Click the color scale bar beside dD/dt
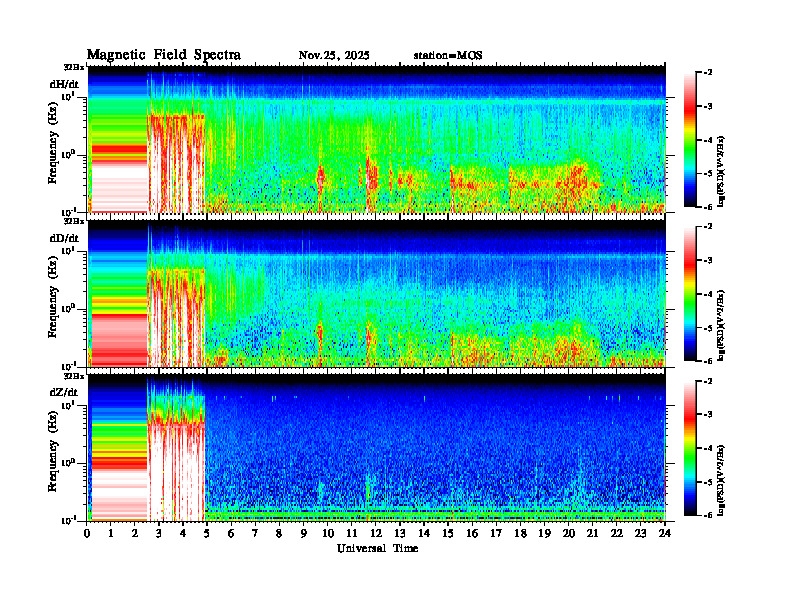 pyautogui.click(x=689, y=294)
